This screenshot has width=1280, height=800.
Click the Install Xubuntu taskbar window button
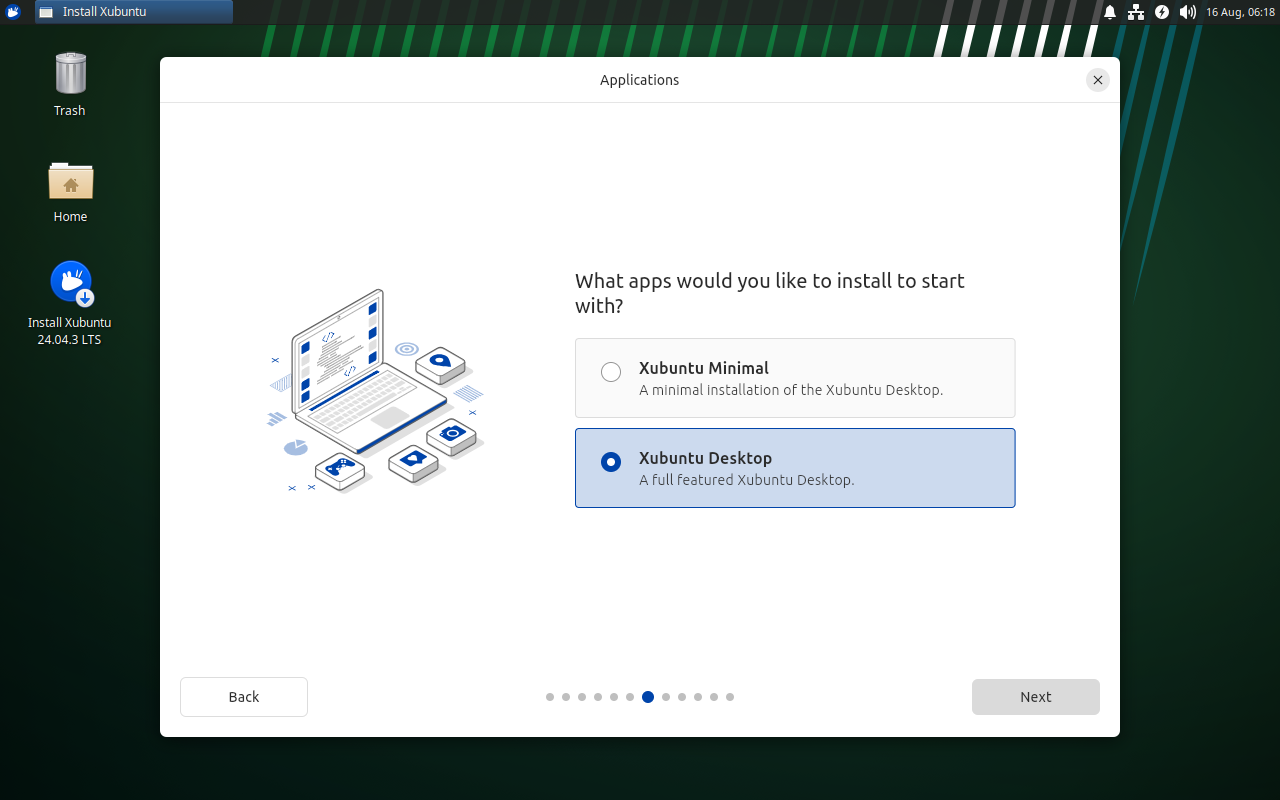click(134, 12)
